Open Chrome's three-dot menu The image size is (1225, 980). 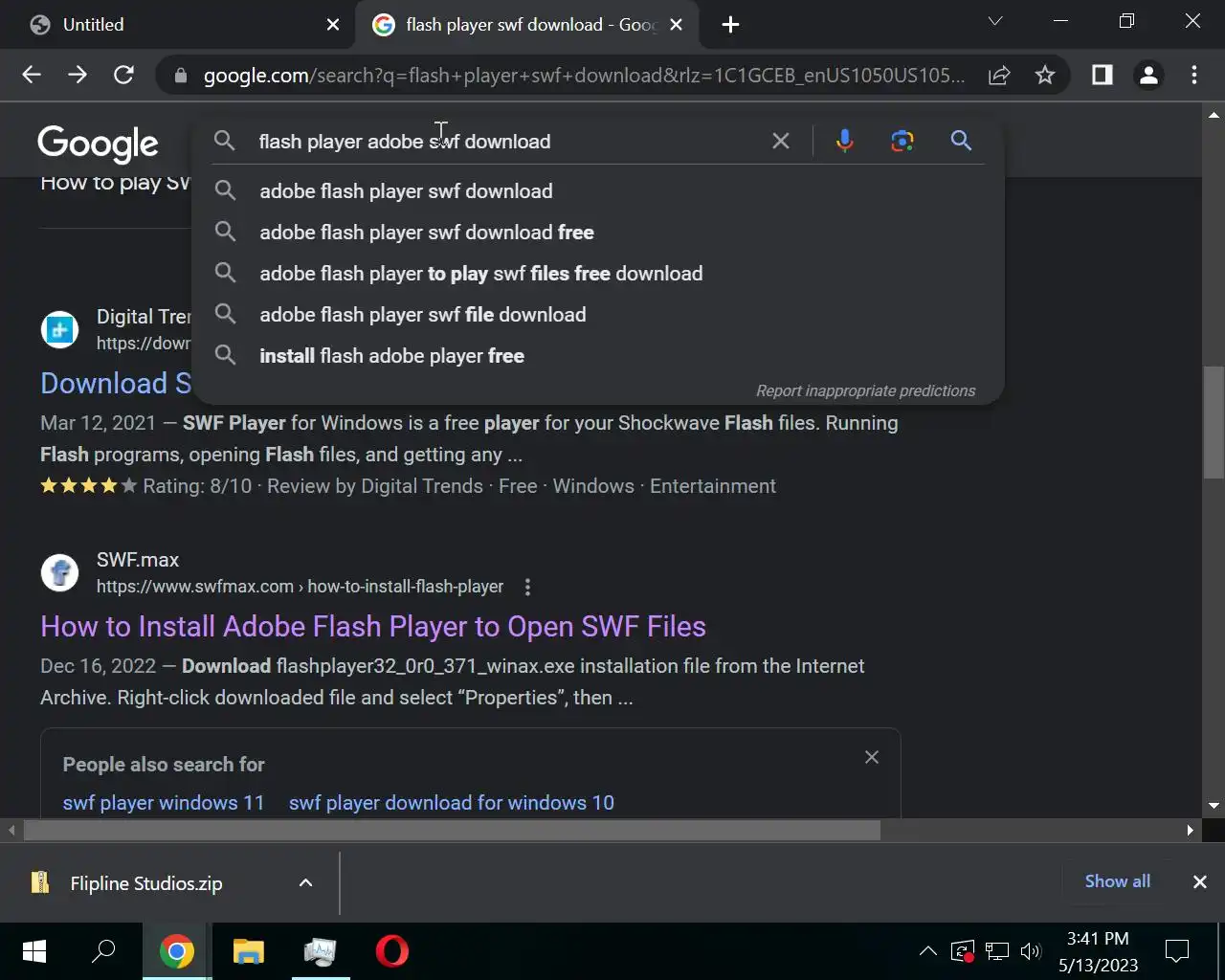[x=1194, y=75]
